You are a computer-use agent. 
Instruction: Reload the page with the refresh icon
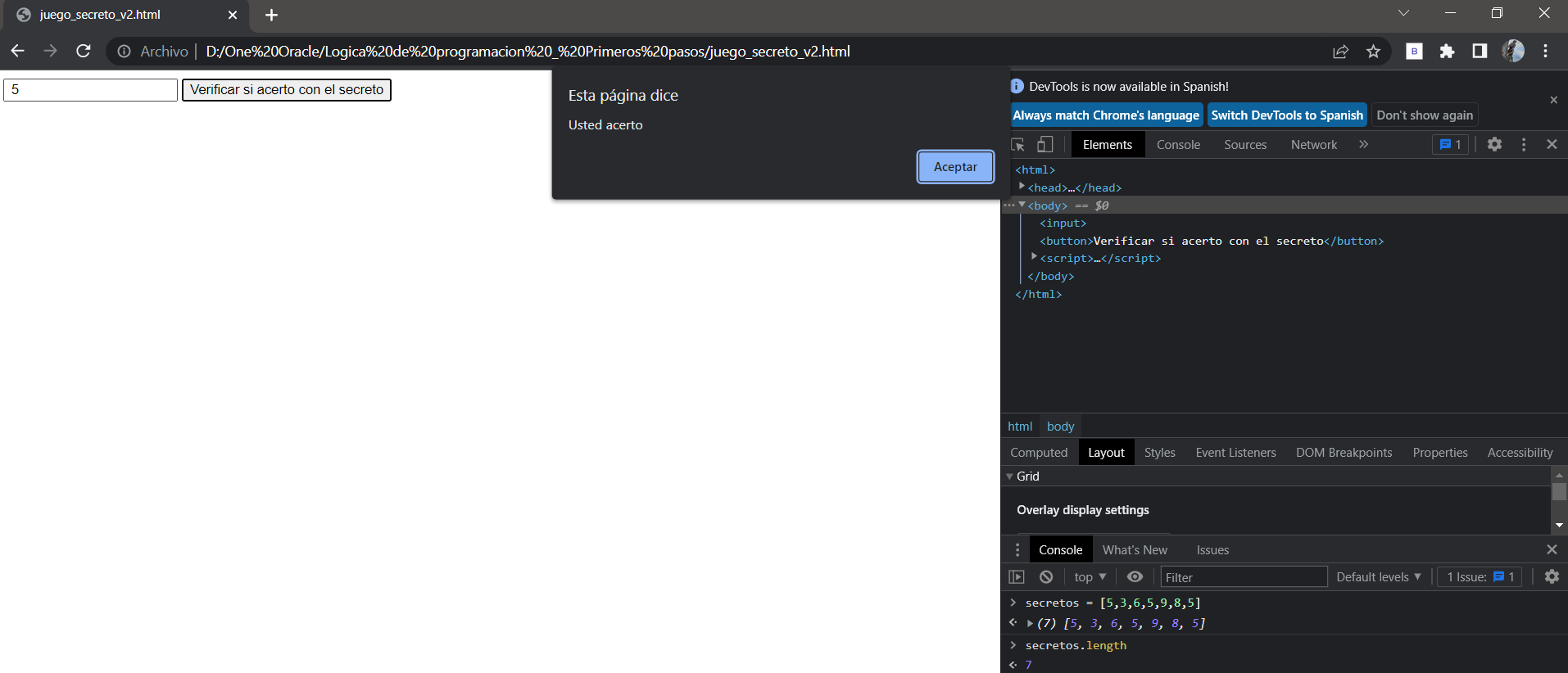pyautogui.click(x=83, y=51)
